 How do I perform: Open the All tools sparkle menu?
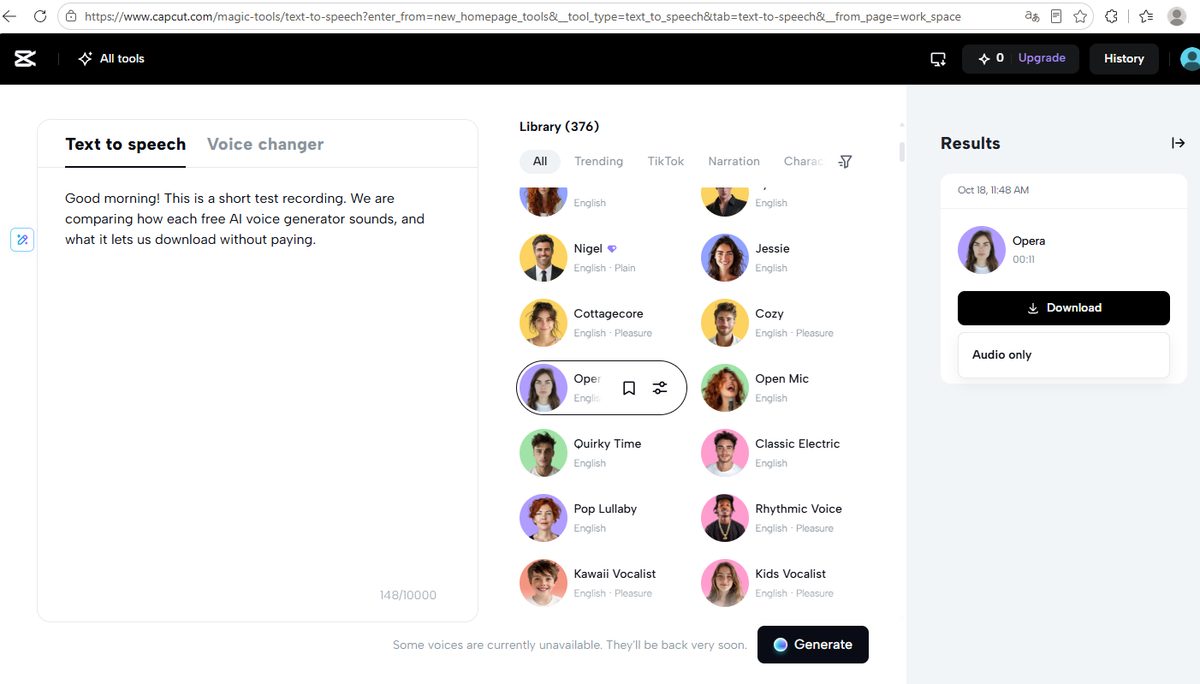coord(86,59)
